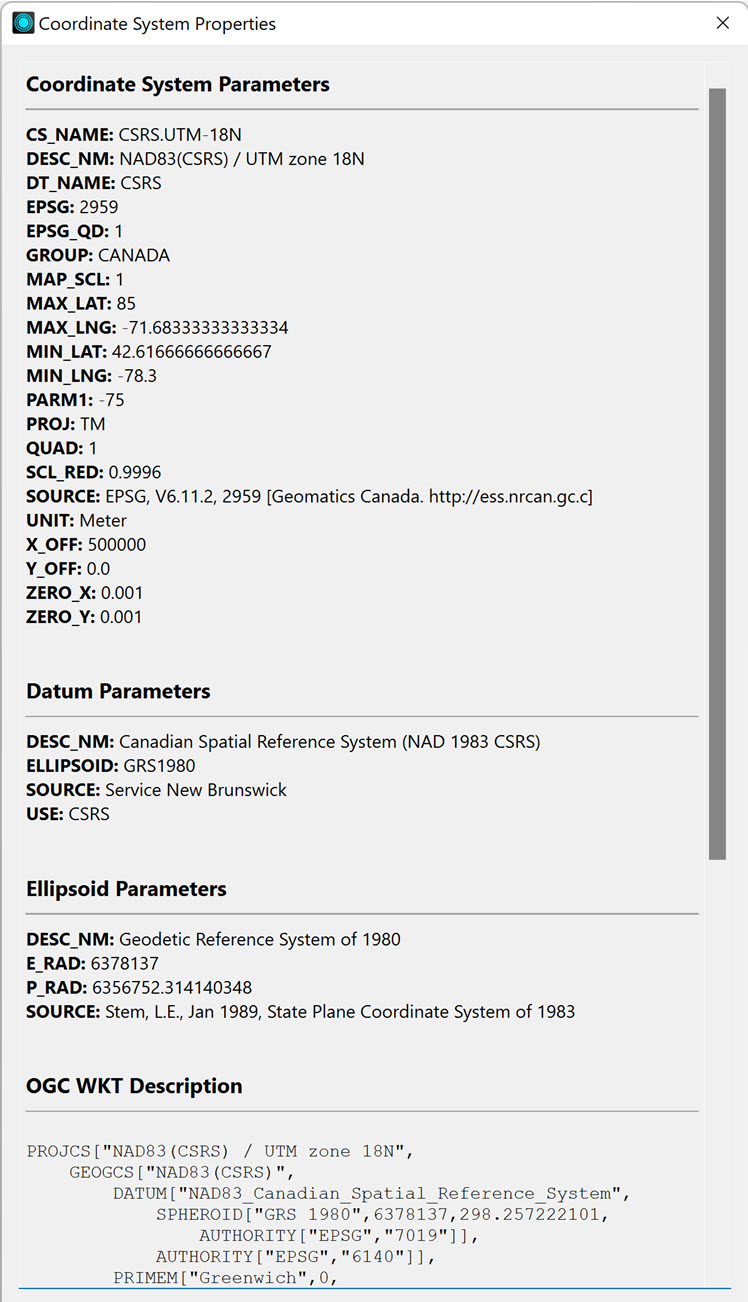
Task: Click the Coordinate System Properties window icon
Action: coord(22,22)
